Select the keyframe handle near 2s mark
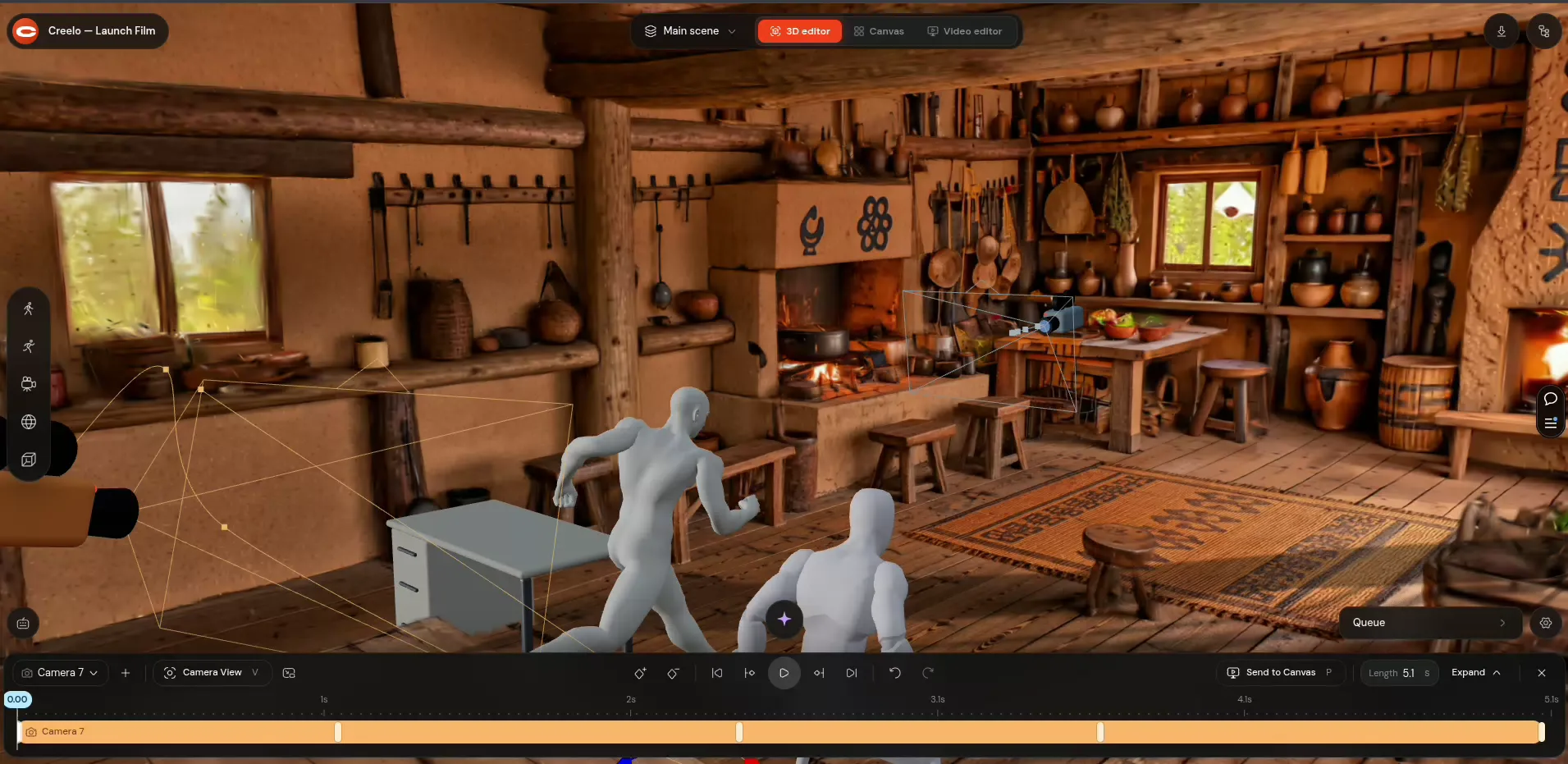 click(739, 732)
